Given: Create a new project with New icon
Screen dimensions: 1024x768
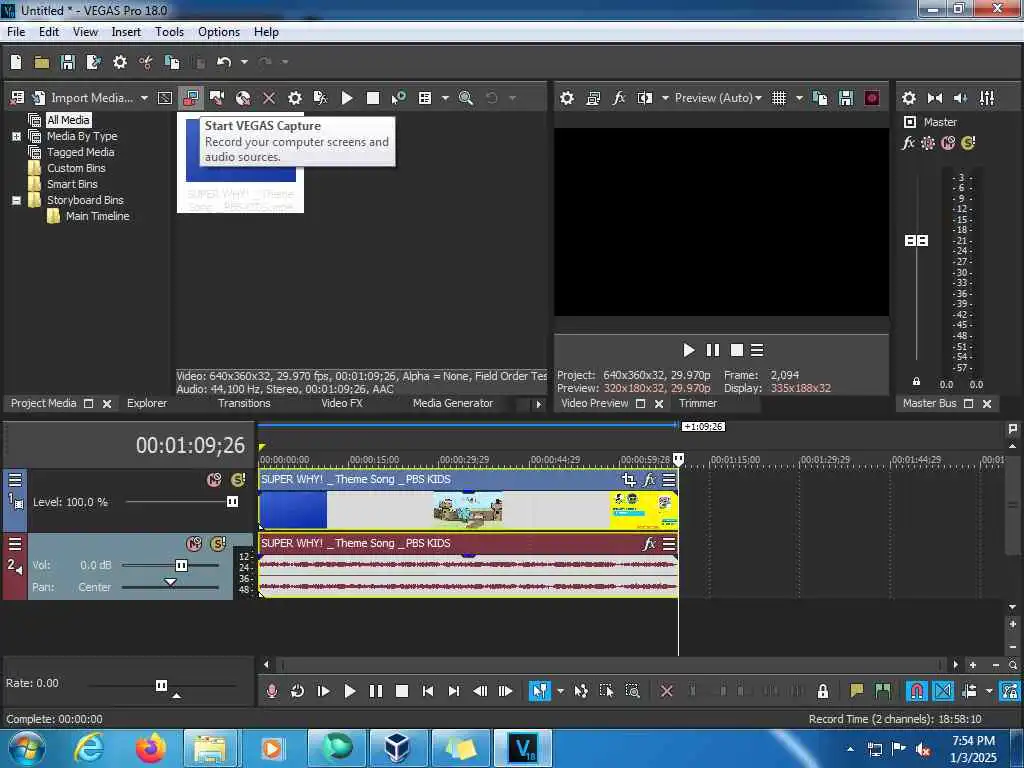Looking at the screenshot, I should (16, 62).
